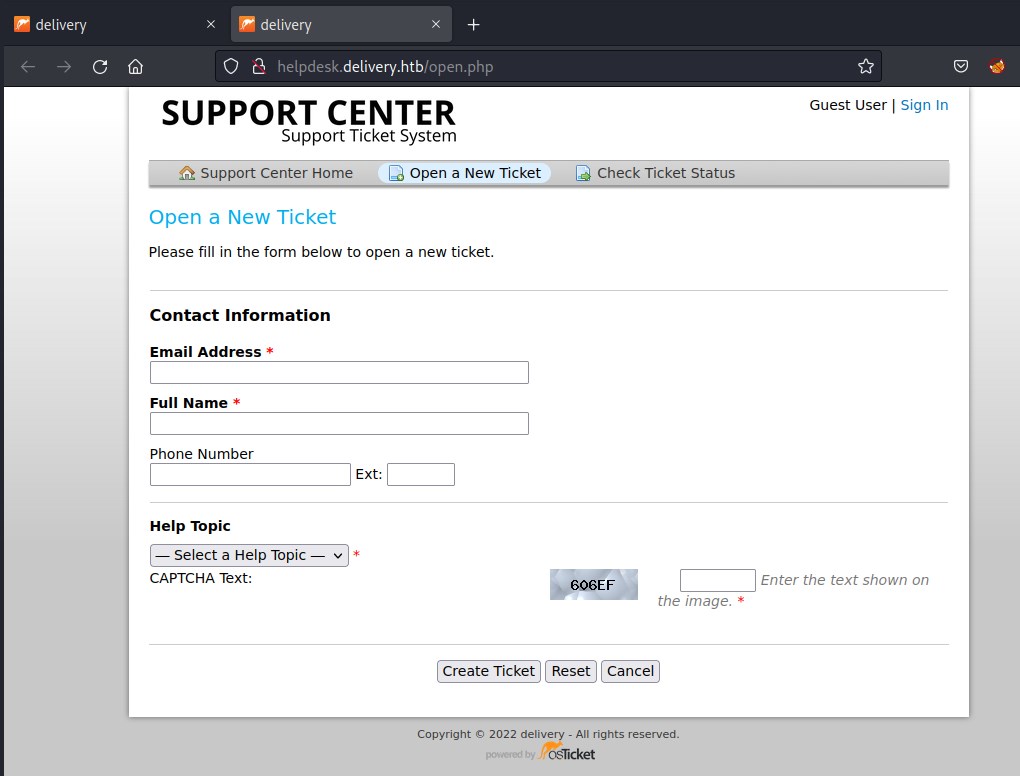Open the Pocket save icon
Viewport: 1020px width, 776px height.
960,67
